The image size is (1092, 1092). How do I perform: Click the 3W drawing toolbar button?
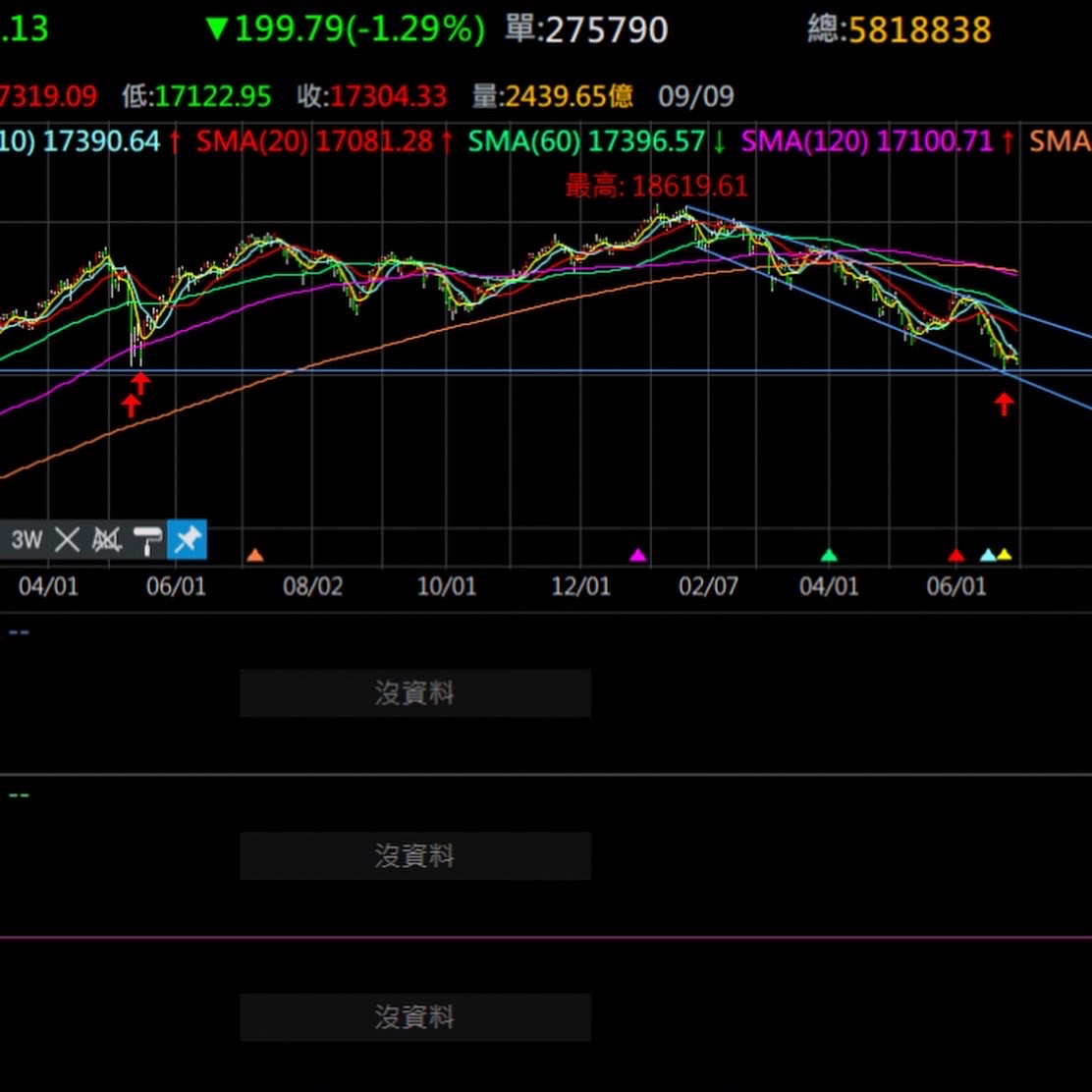coord(27,540)
